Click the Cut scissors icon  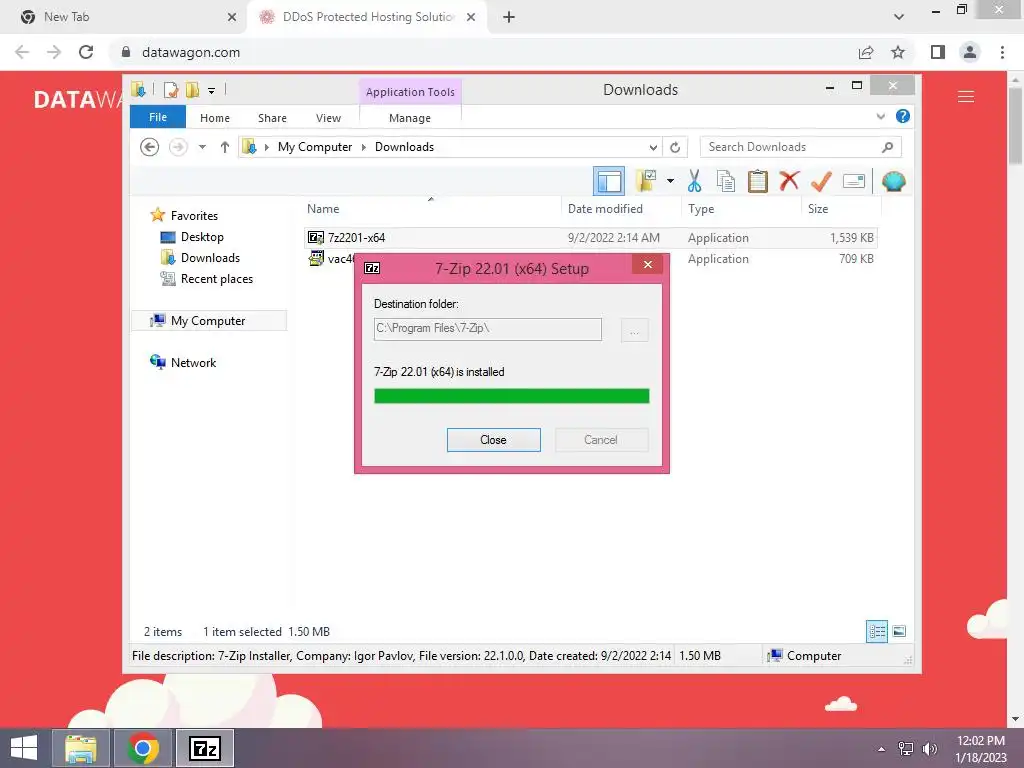click(694, 181)
